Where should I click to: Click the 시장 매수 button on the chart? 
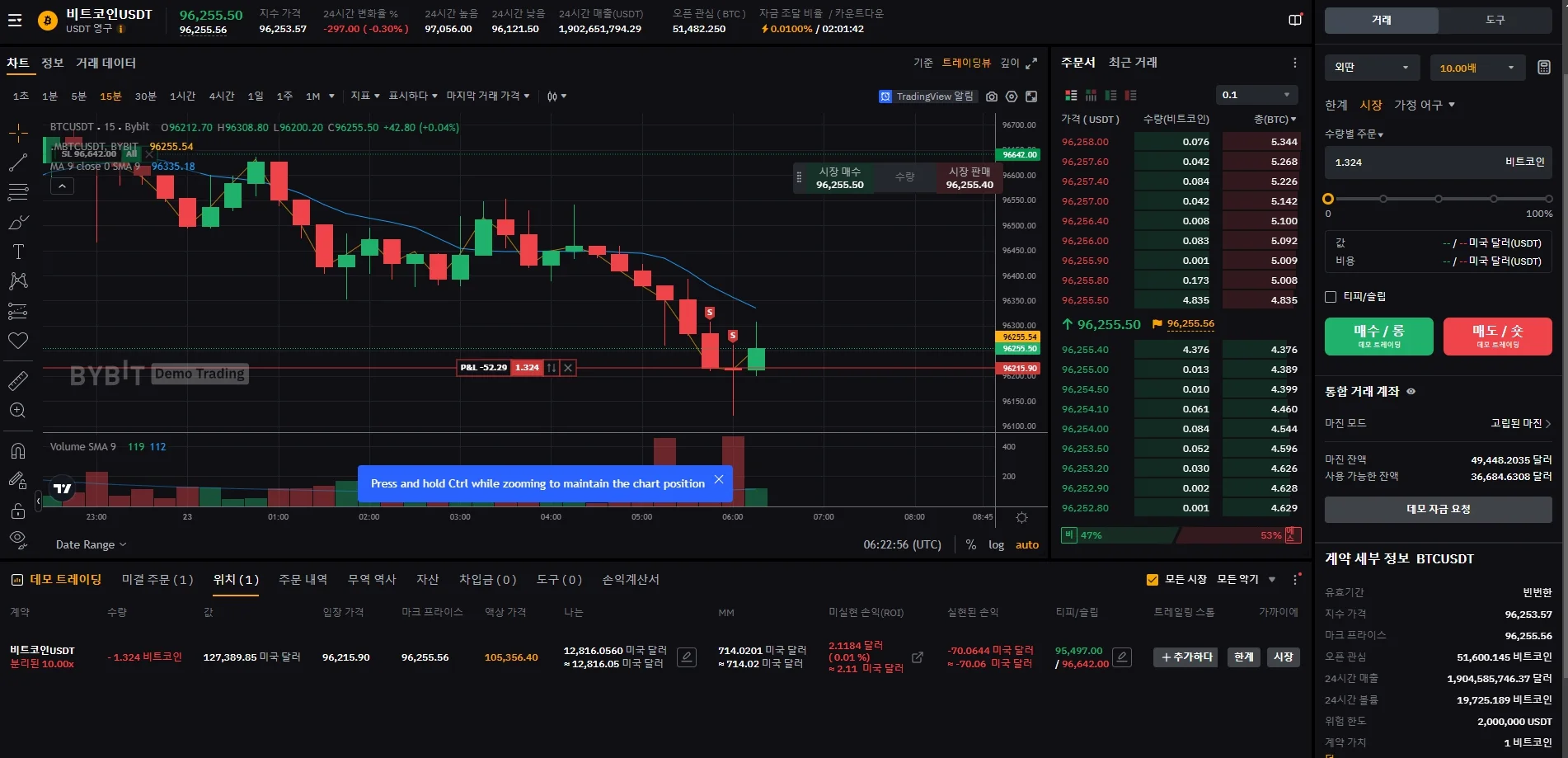[x=840, y=178]
